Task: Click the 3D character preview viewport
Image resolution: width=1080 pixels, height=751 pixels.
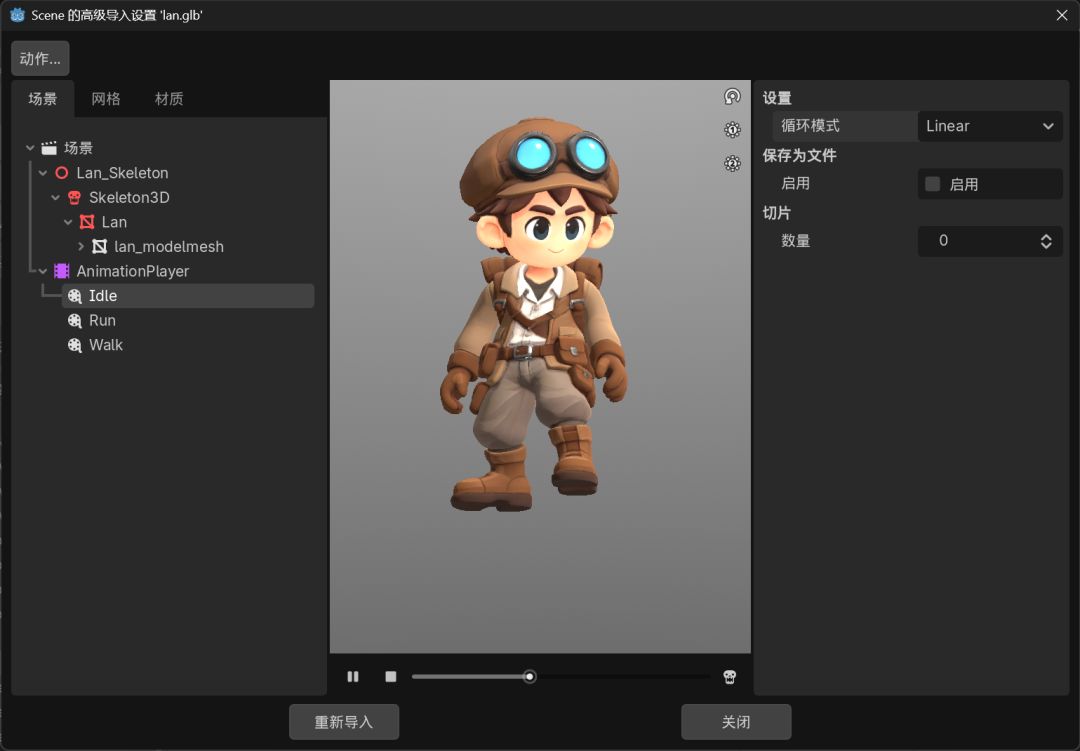Action: [x=540, y=367]
